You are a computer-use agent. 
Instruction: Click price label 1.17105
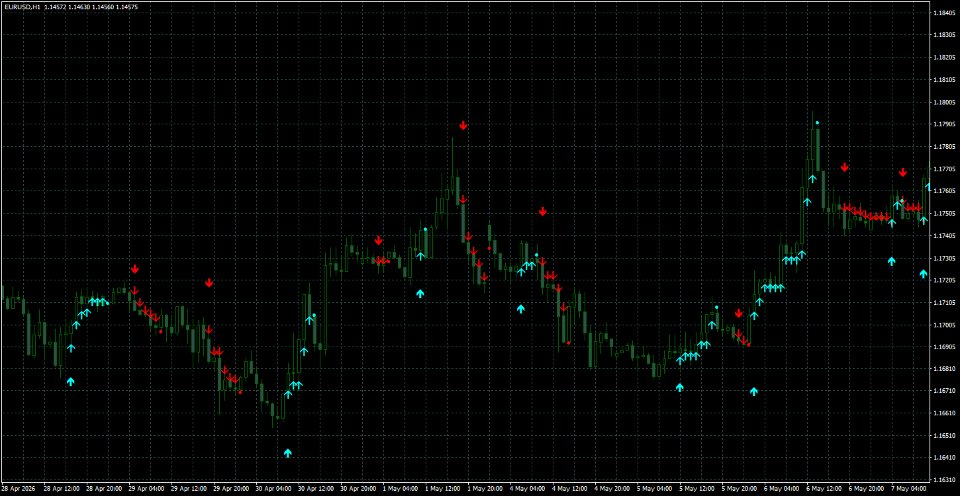pos(943,302)
